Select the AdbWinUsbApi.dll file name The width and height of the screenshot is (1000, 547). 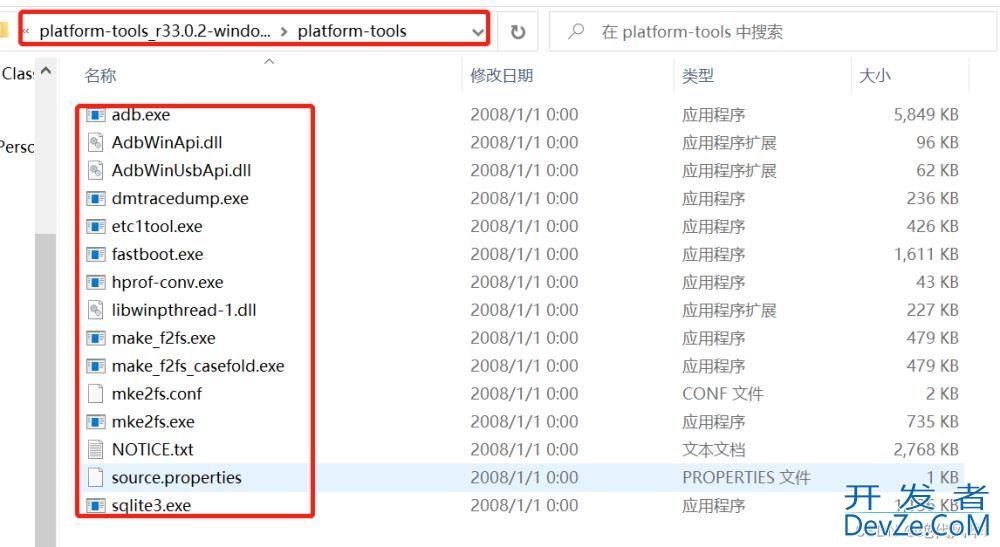182,171
